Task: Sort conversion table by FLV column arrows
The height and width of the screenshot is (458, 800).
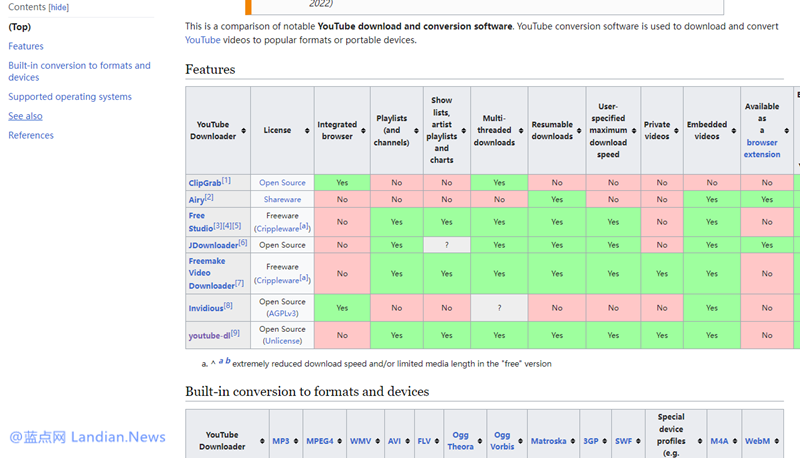Action: (437, 441)
